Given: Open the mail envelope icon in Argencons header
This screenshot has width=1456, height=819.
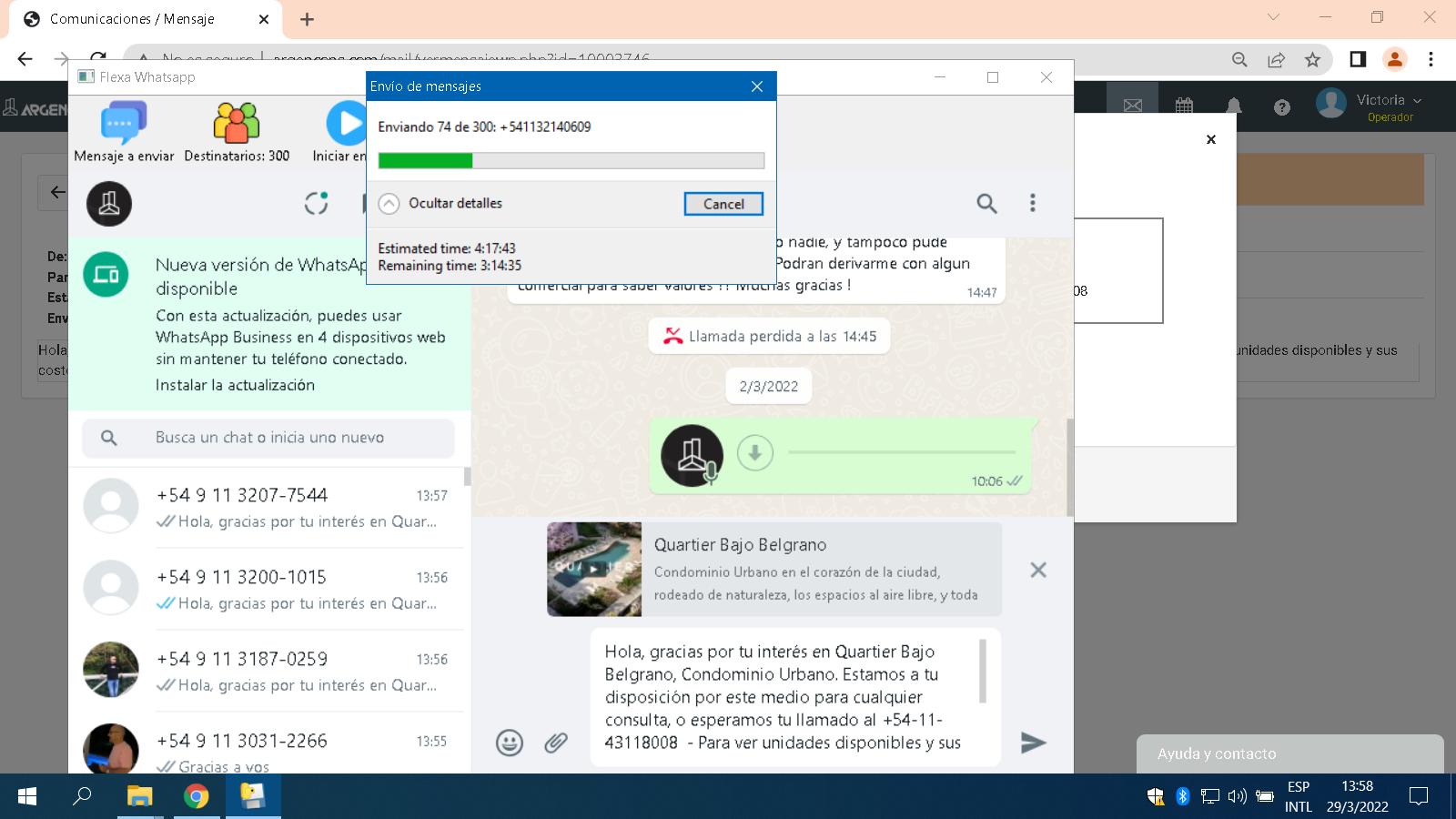Looking at the screenshot, I should tap(1133, 106).
